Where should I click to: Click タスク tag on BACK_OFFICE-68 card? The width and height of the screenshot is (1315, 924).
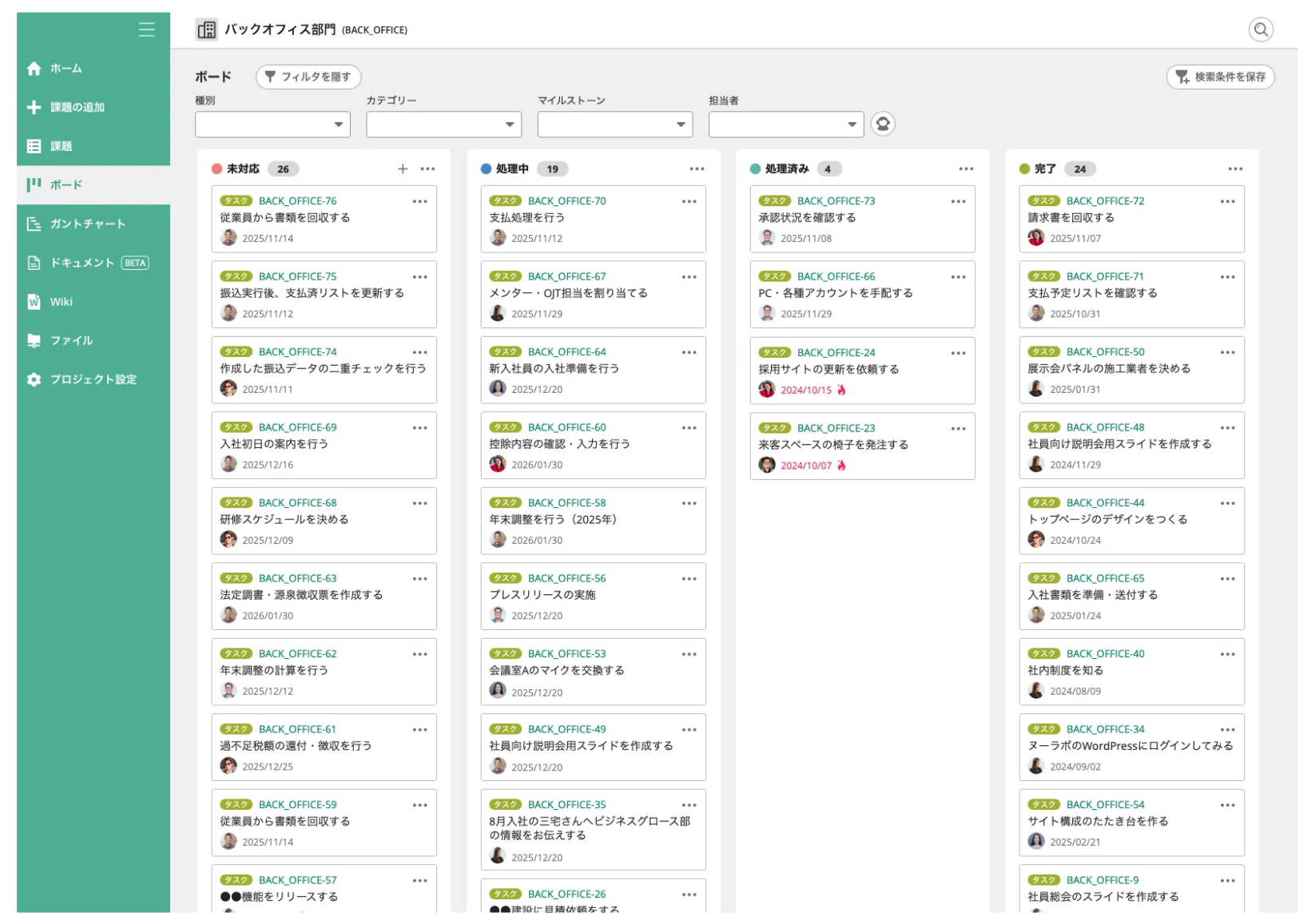[x=236, y=502]
